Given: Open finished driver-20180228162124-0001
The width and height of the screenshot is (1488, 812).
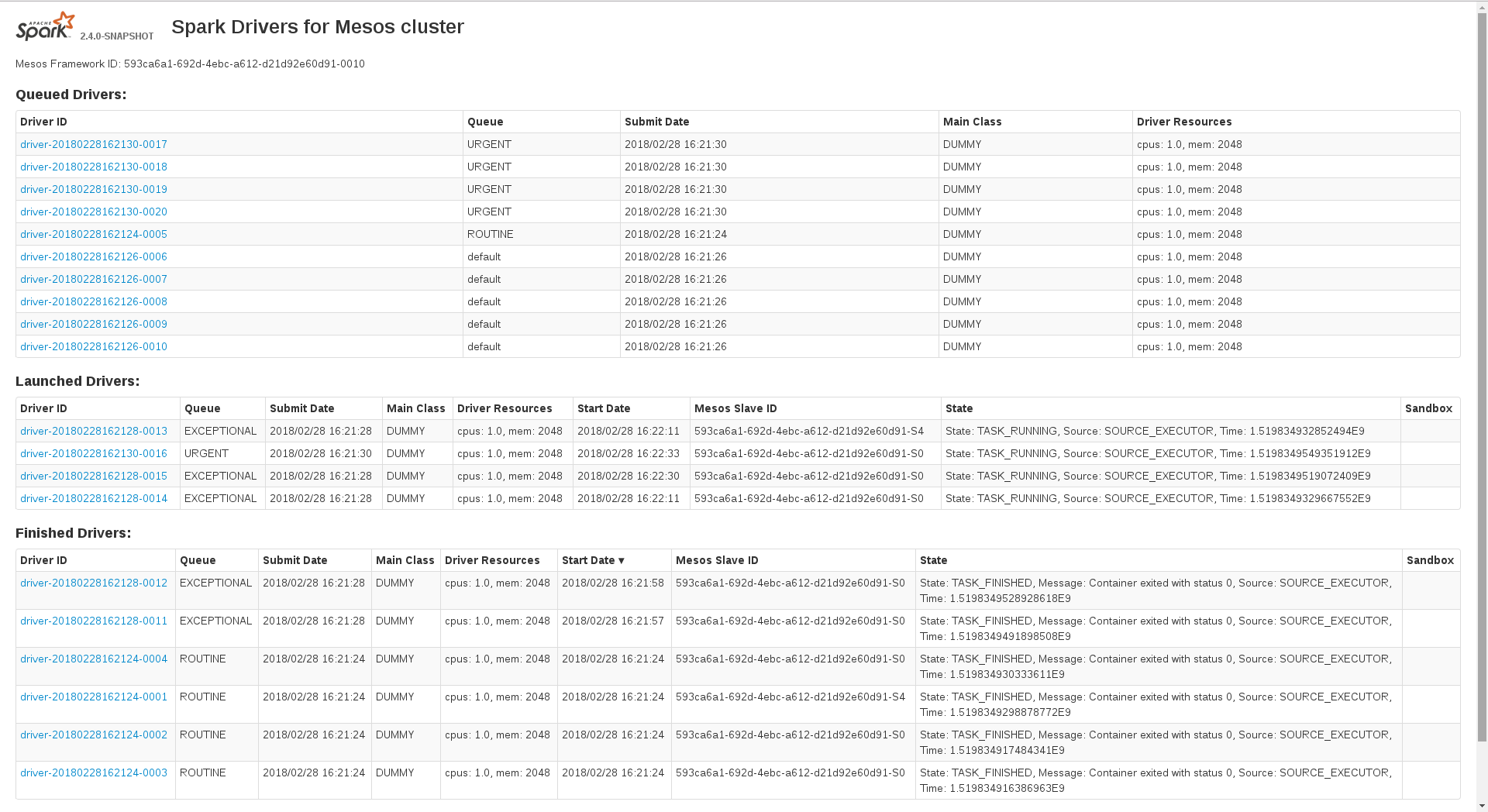Looking at the screenshot, I should pyautogui.click(x=94, y=697).
